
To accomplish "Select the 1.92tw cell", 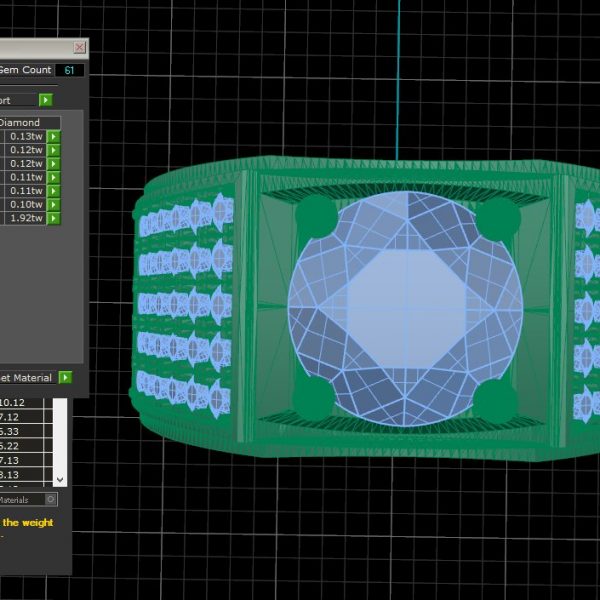I will (25, 218).
